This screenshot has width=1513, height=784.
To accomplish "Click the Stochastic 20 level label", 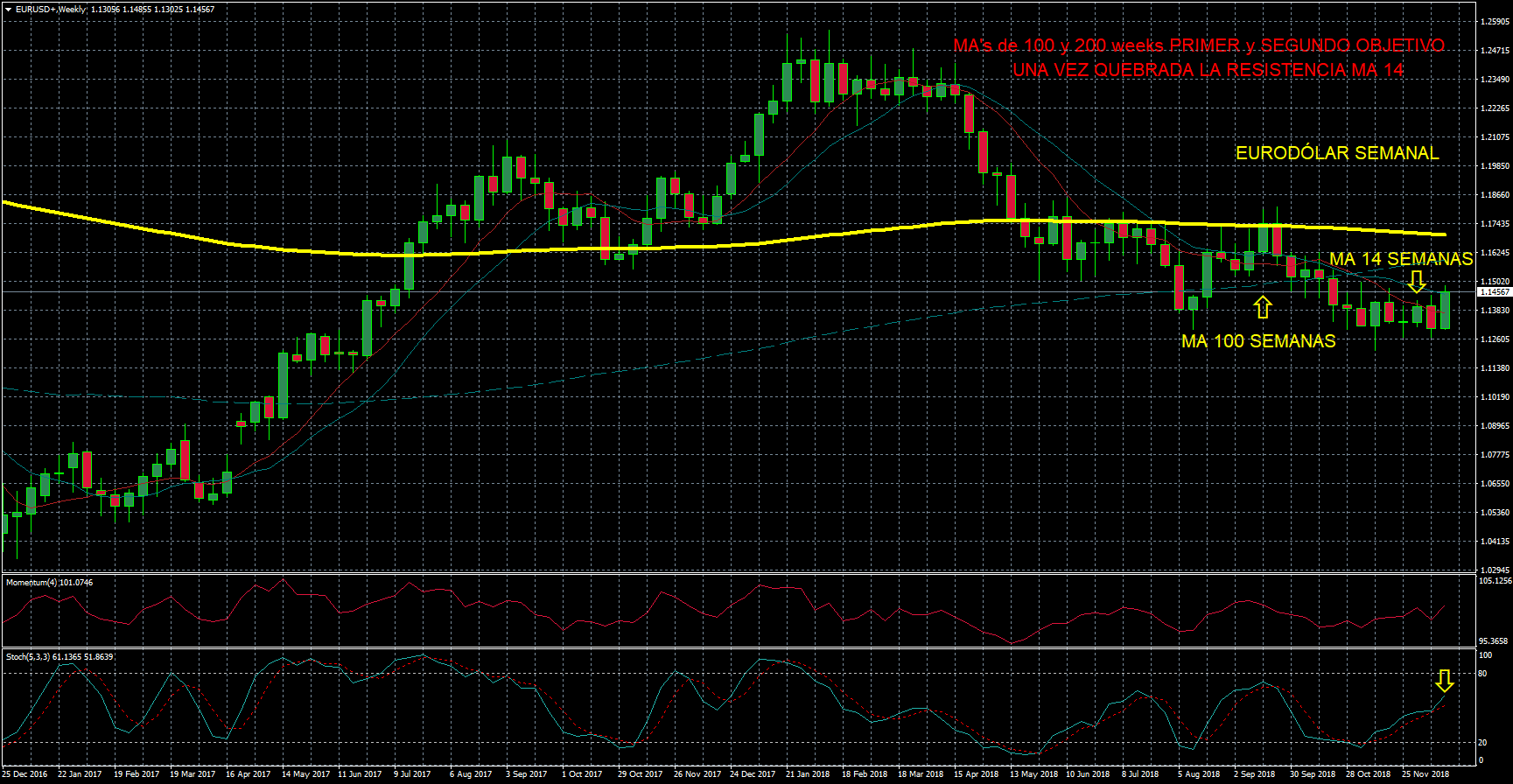I will pyautogui.click(x=1482, y=742).
